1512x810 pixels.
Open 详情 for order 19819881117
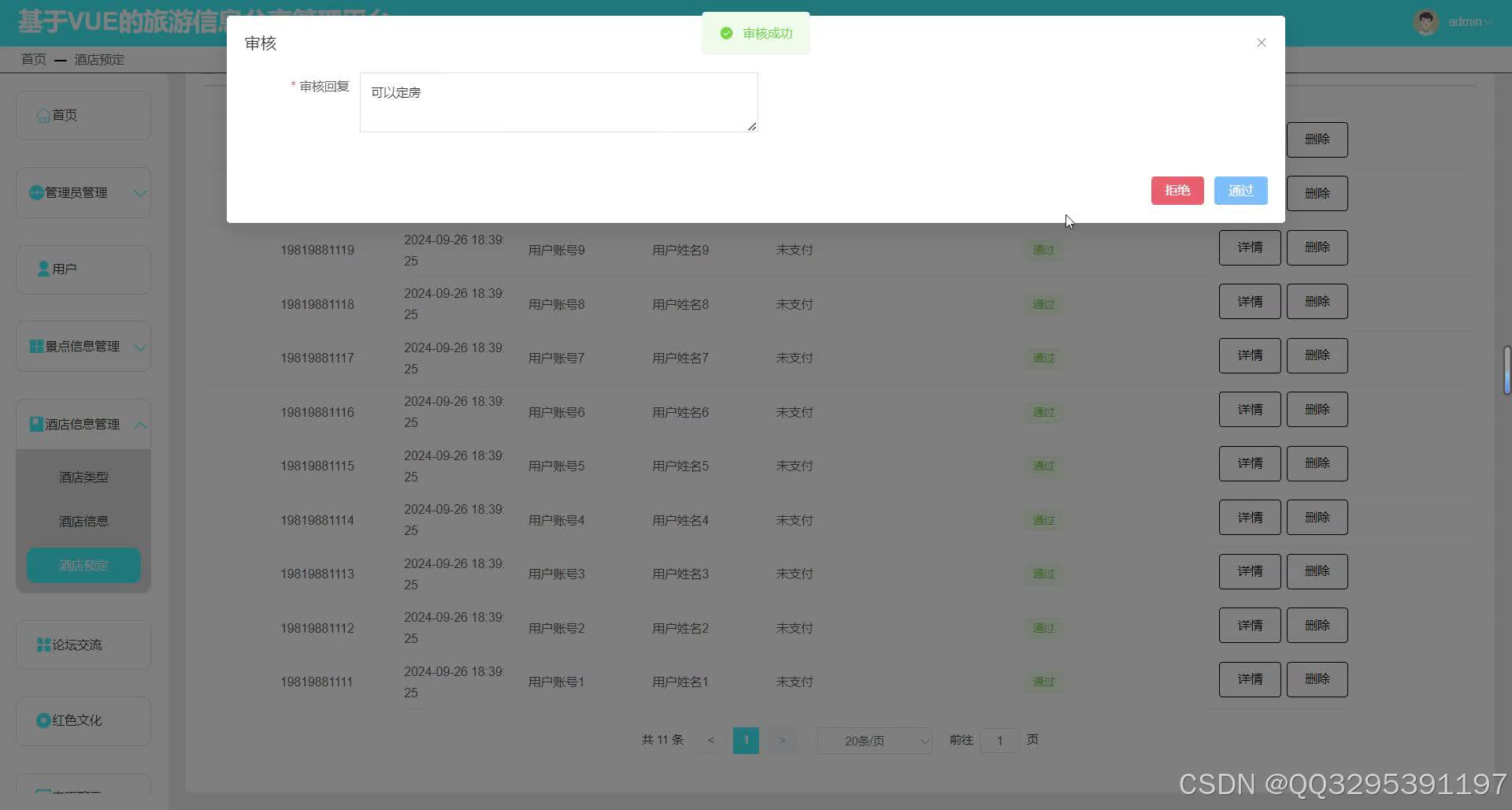pyautogui.click(x=1250, y=355)
